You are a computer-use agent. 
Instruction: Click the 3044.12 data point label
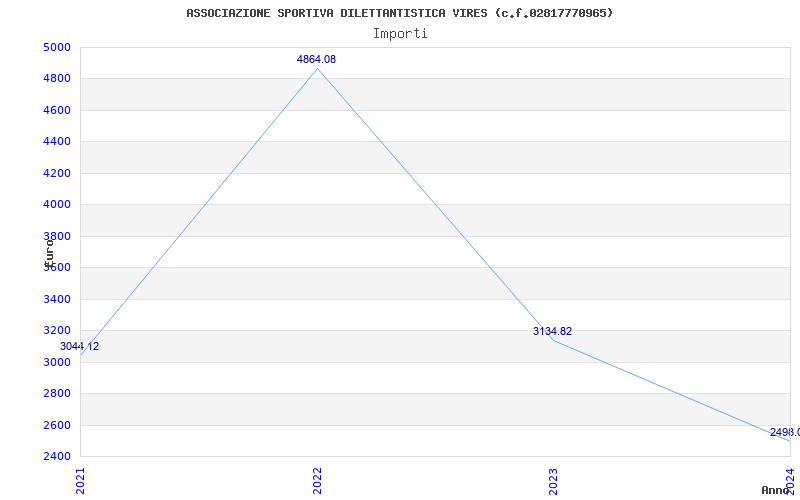(80, 346)
